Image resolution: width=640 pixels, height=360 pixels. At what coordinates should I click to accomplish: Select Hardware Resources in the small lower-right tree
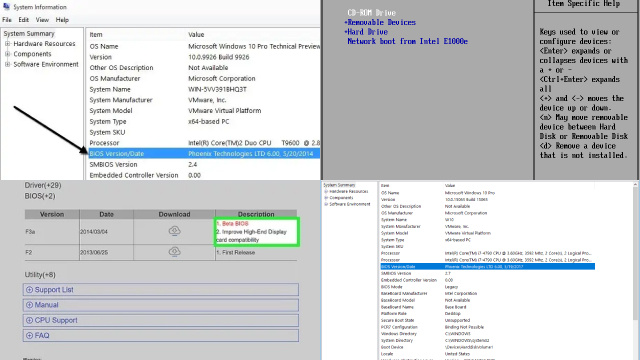coord(349,191)
